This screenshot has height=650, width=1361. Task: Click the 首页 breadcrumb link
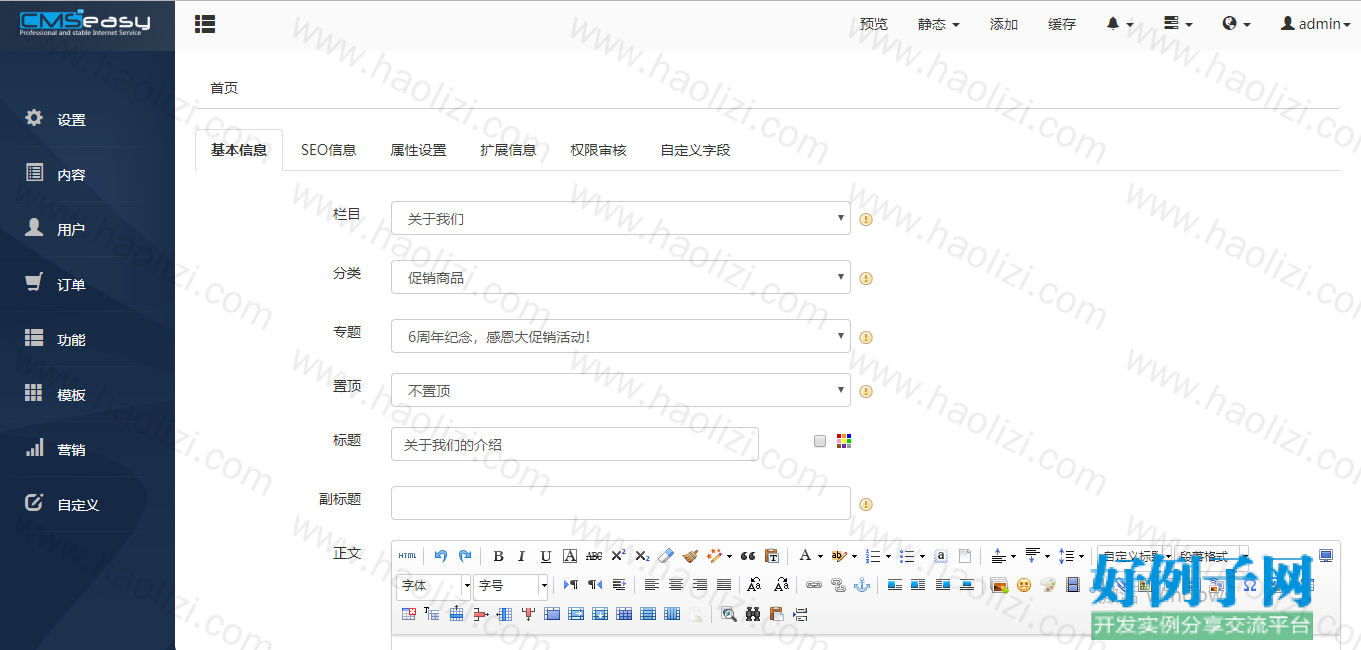coord(224,88)
